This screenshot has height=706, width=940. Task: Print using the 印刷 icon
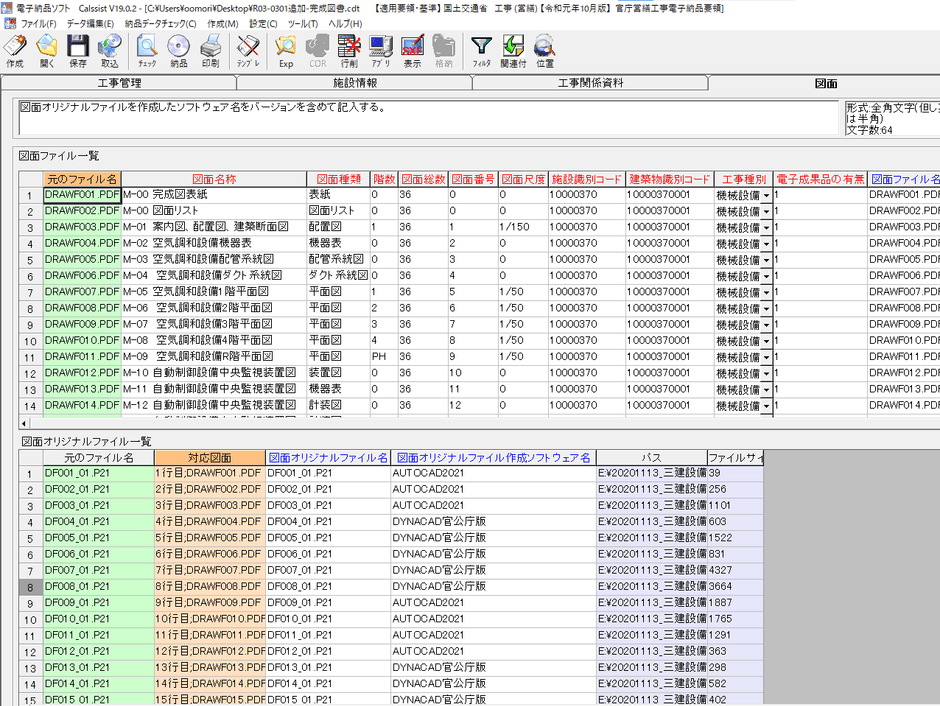pyautogui.click(x=210, y=49)
